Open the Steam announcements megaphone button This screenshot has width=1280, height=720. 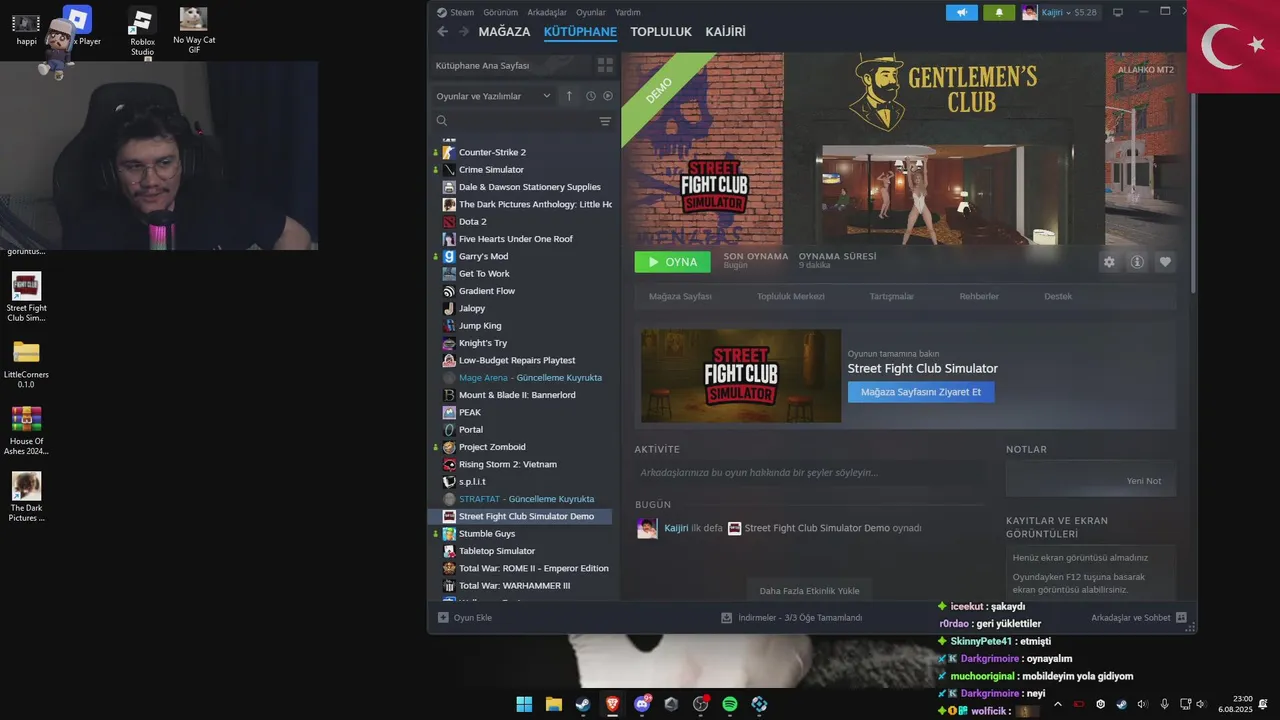962,12
